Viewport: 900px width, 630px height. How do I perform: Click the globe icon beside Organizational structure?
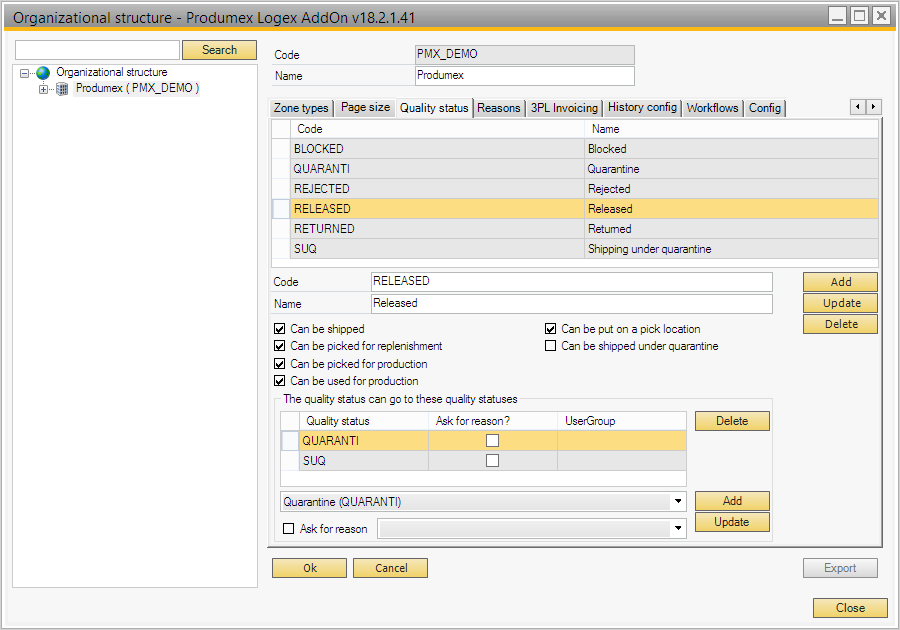click(43, 73)
